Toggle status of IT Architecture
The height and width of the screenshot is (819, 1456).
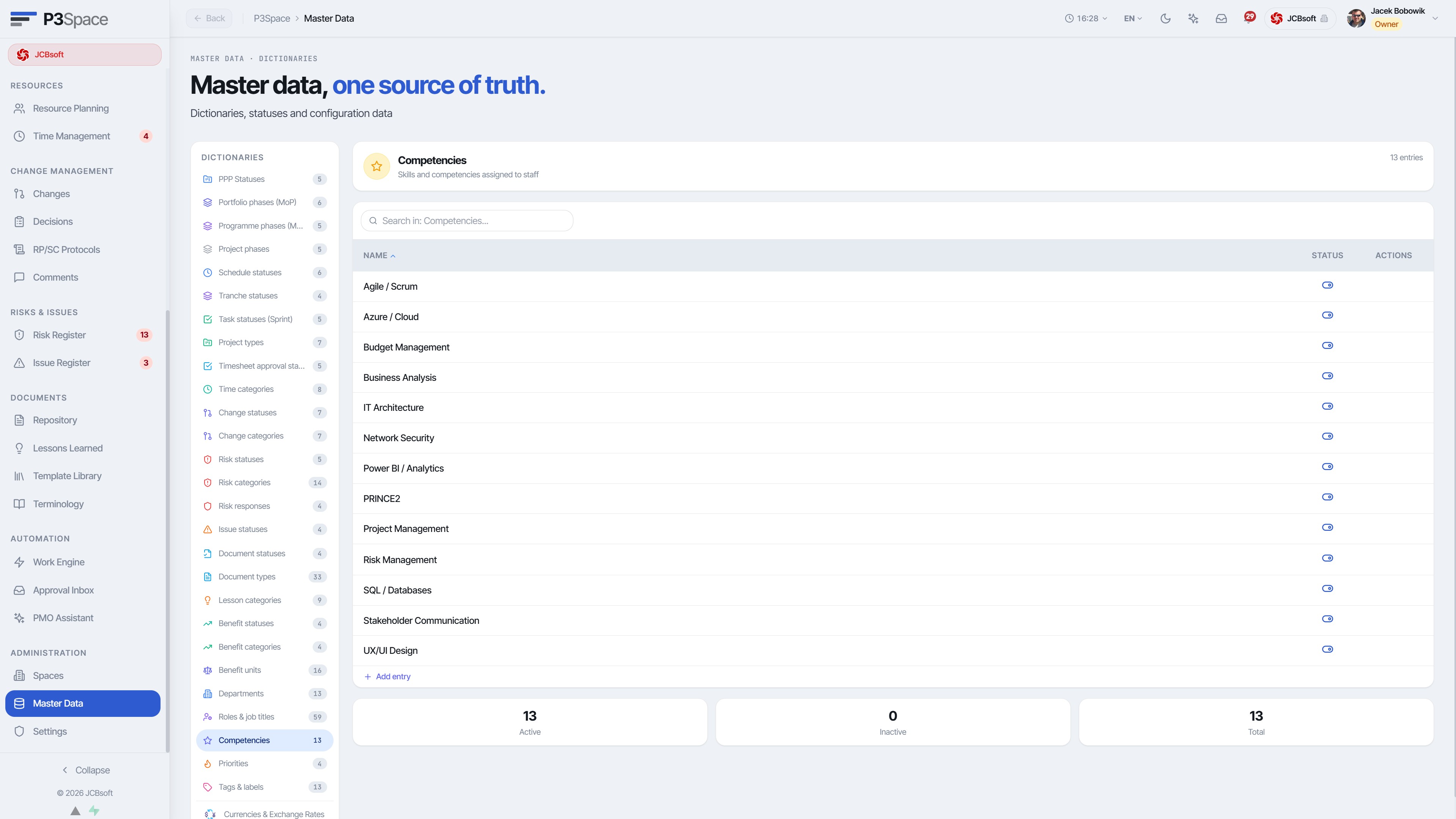(1328, 406)
